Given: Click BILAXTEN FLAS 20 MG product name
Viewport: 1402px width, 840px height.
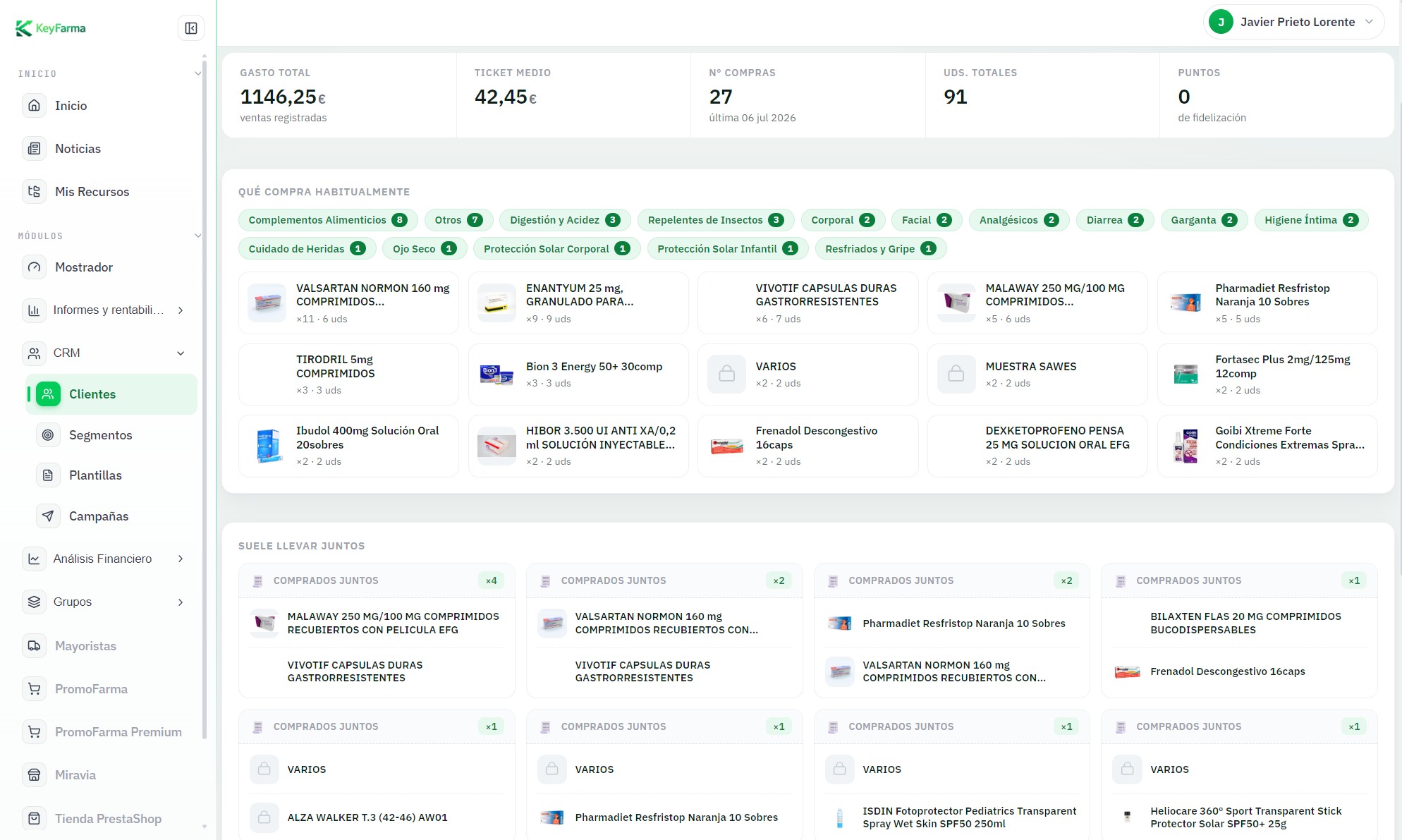Looking at the screenshot, I should (1245, 623).
